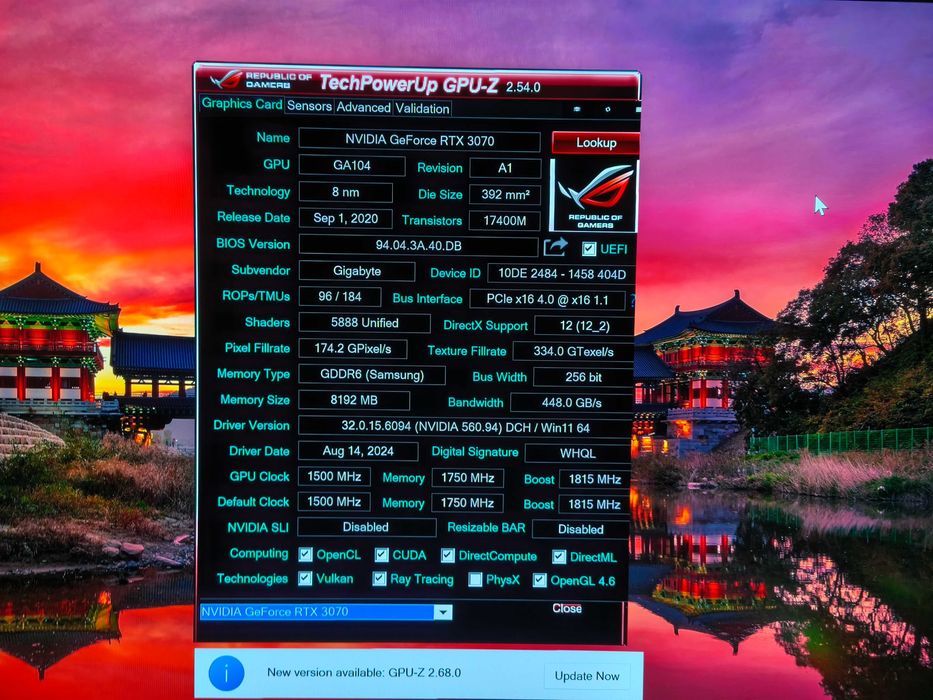This screenshot has height=700, width=933.
Task: Toggle the OpenGL 4.6 checkbox
Action: pyautogui.click(x=539, y=580)
